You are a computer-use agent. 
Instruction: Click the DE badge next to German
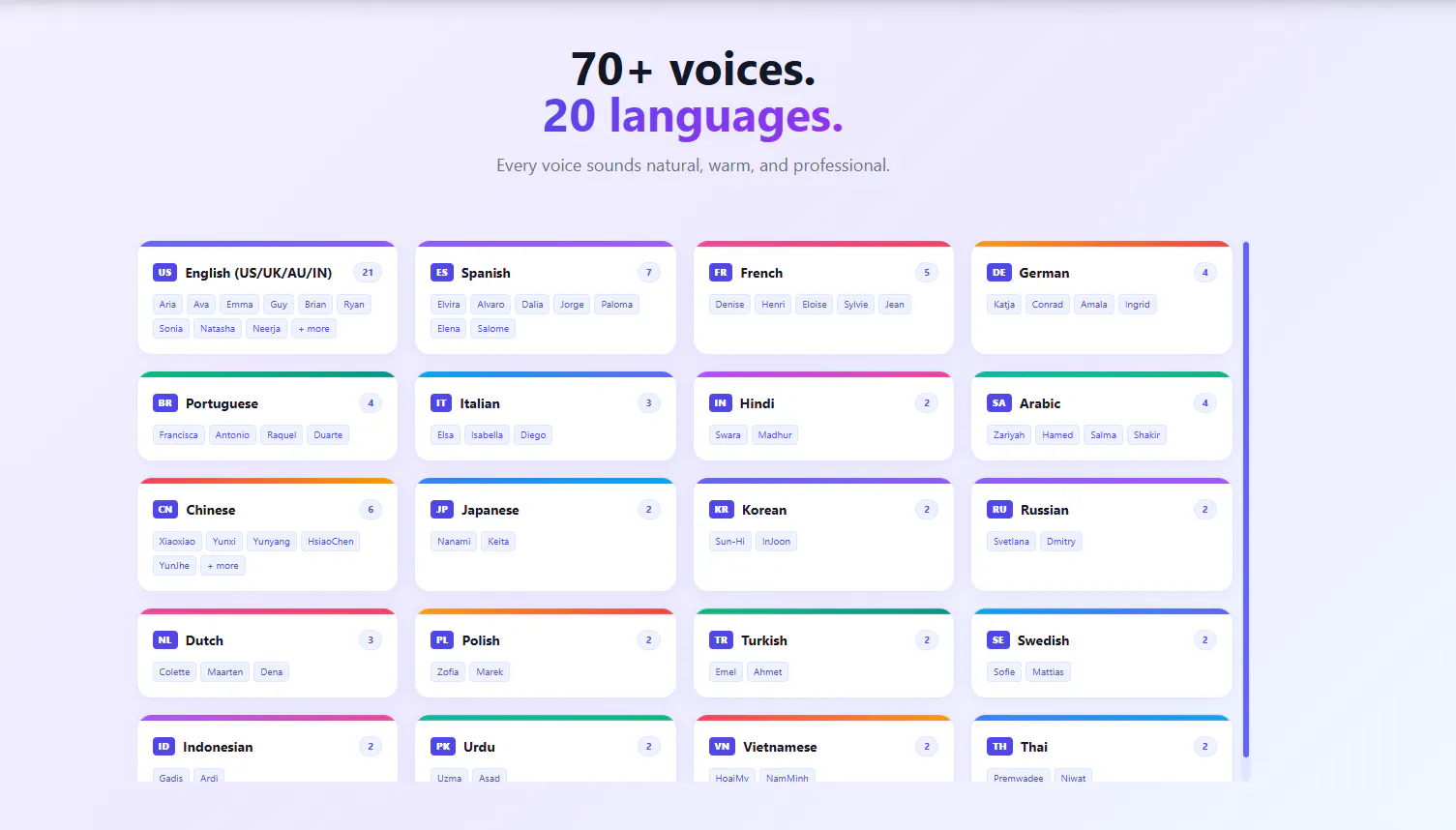pyautogui.click(x=998, y=273)
